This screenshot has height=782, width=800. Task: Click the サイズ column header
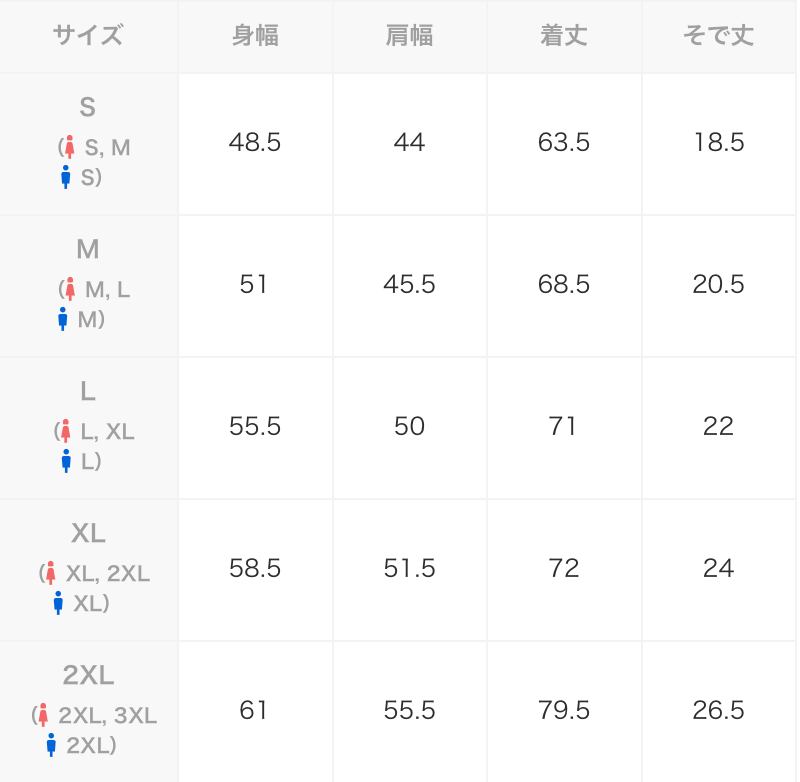pos(88,36)
